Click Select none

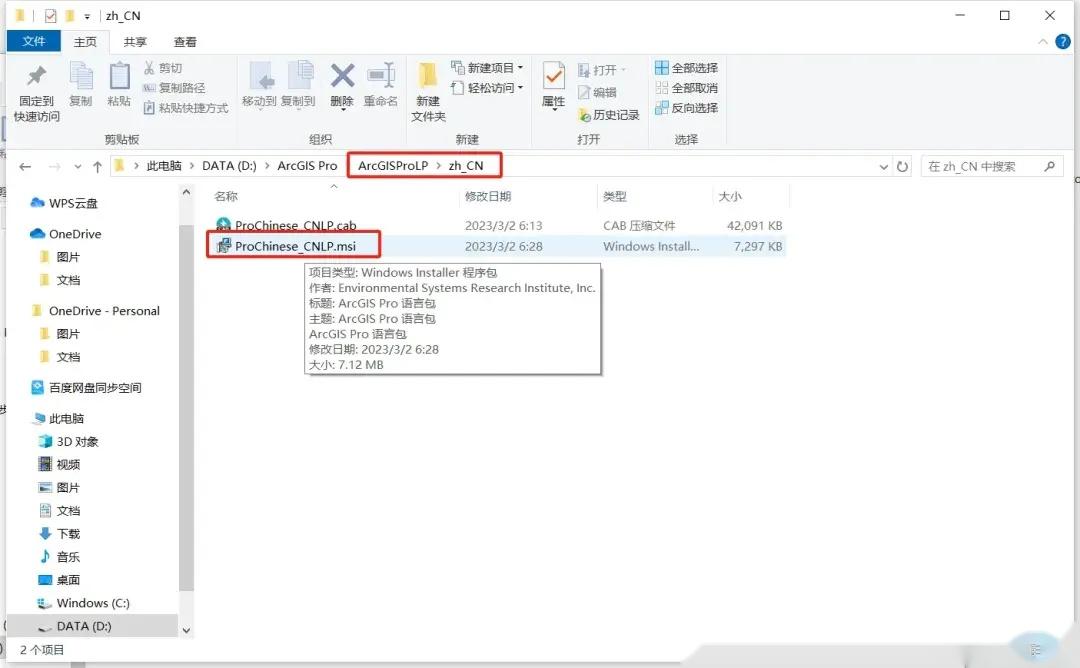coord(686,87)
